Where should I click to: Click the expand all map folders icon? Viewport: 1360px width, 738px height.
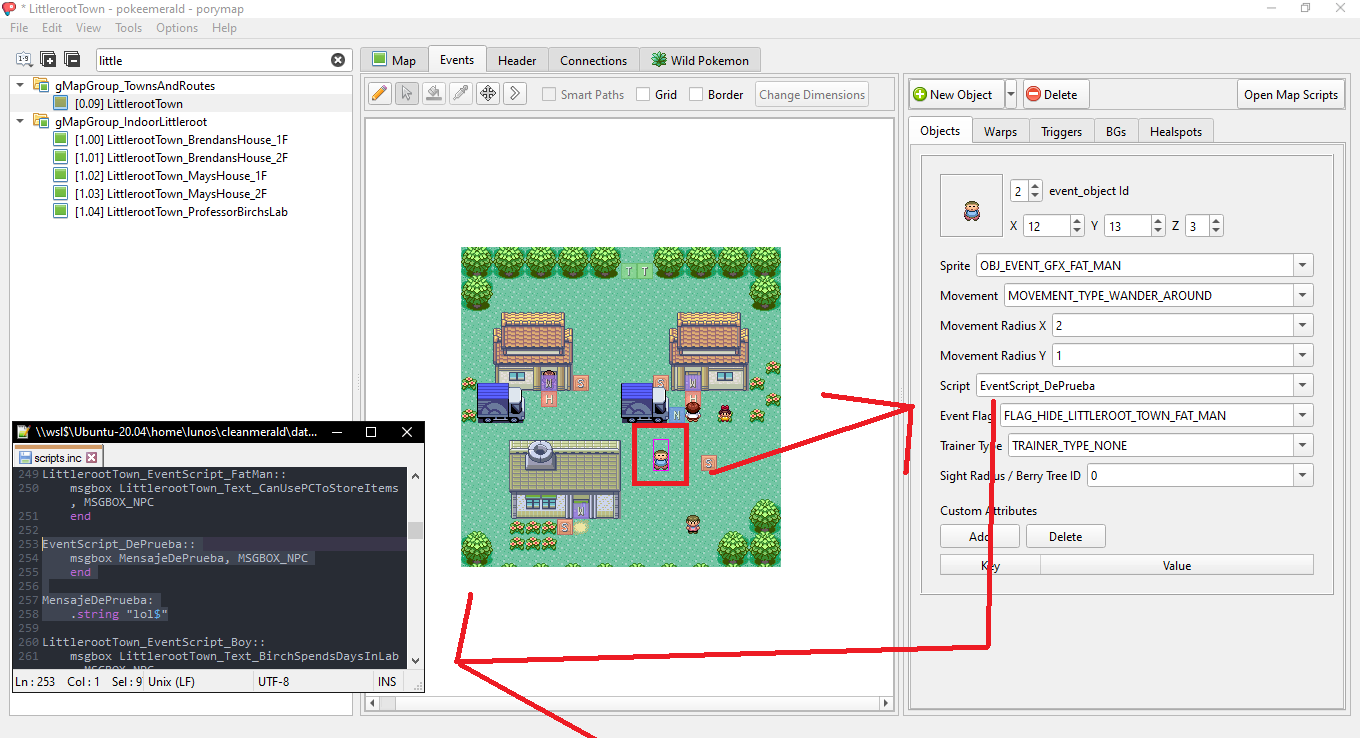tap(48, 60)
